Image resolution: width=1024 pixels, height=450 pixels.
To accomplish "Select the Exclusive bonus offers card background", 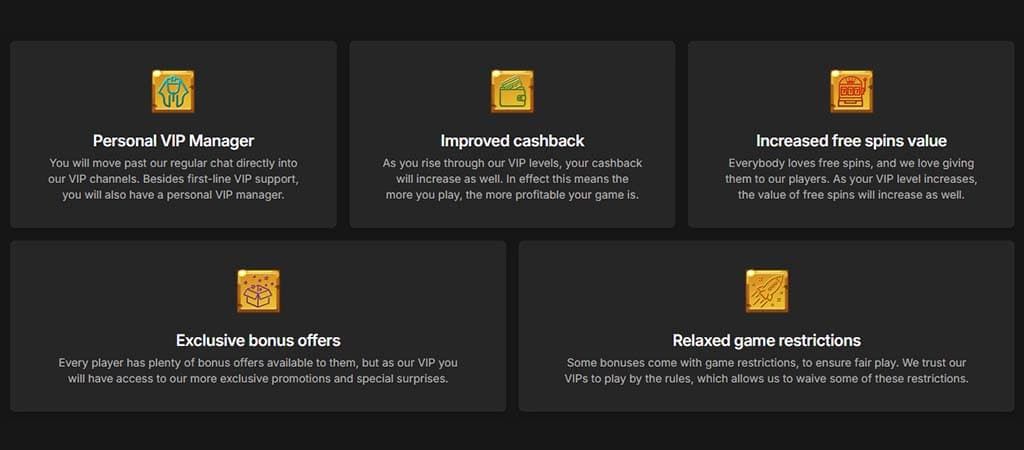I will 258,326.
